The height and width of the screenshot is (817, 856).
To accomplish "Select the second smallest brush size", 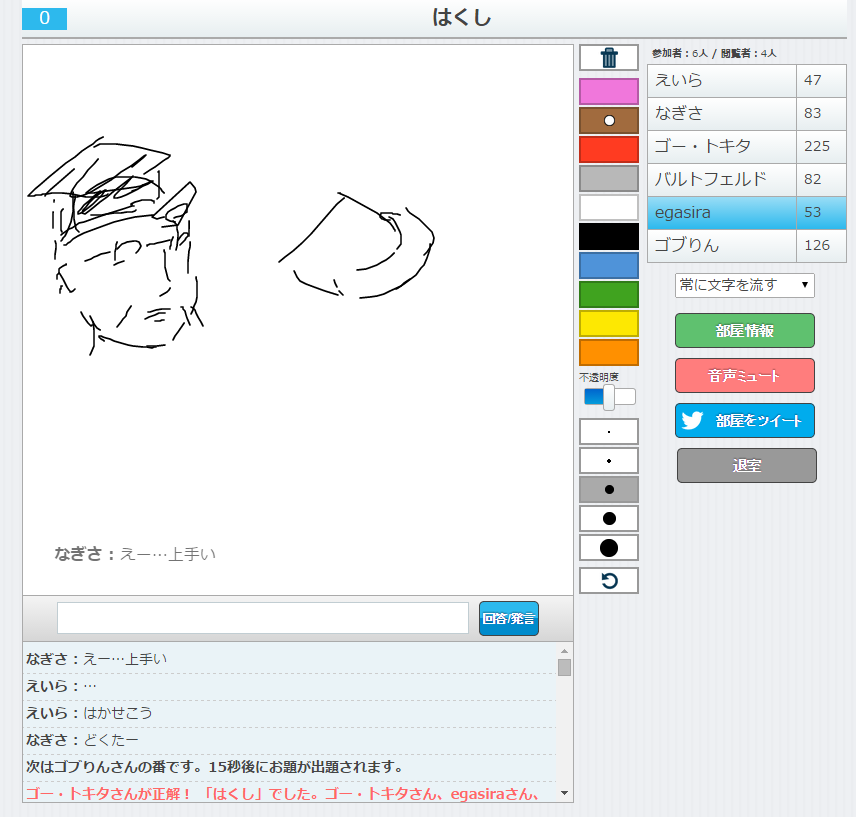I will pos(609,461).
